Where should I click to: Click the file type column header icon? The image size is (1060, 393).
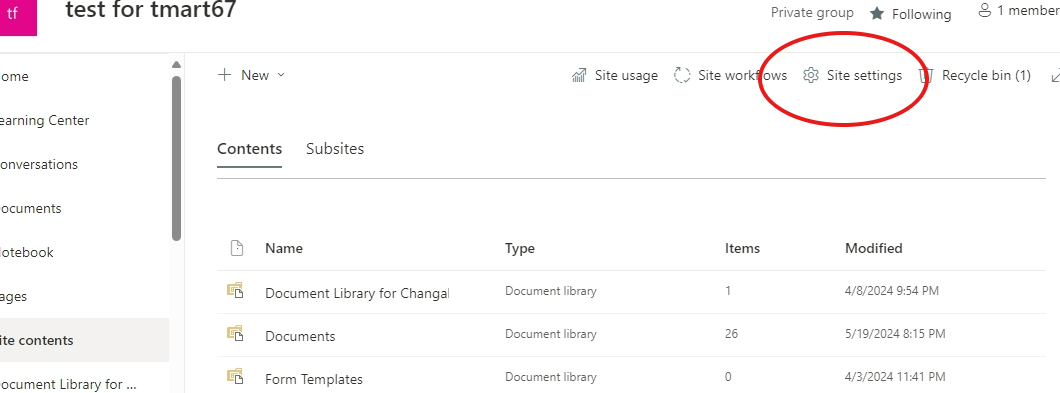(237, 248)
